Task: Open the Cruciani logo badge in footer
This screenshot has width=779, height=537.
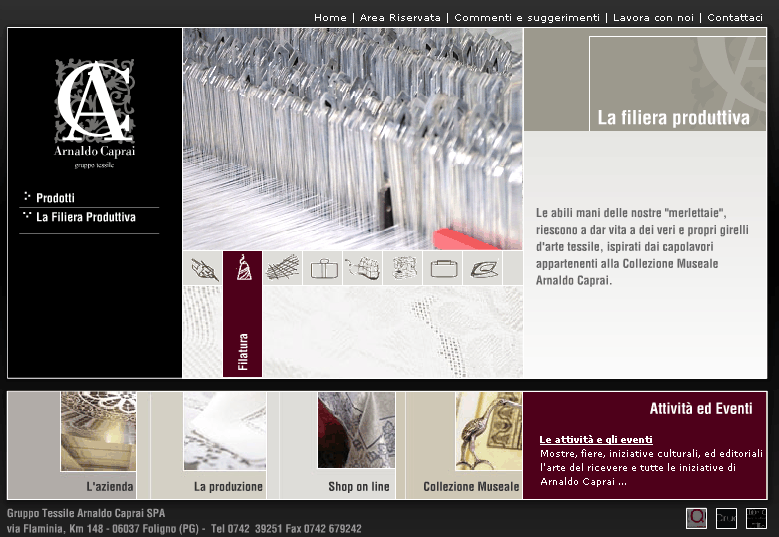Action: tap(726, 519)
